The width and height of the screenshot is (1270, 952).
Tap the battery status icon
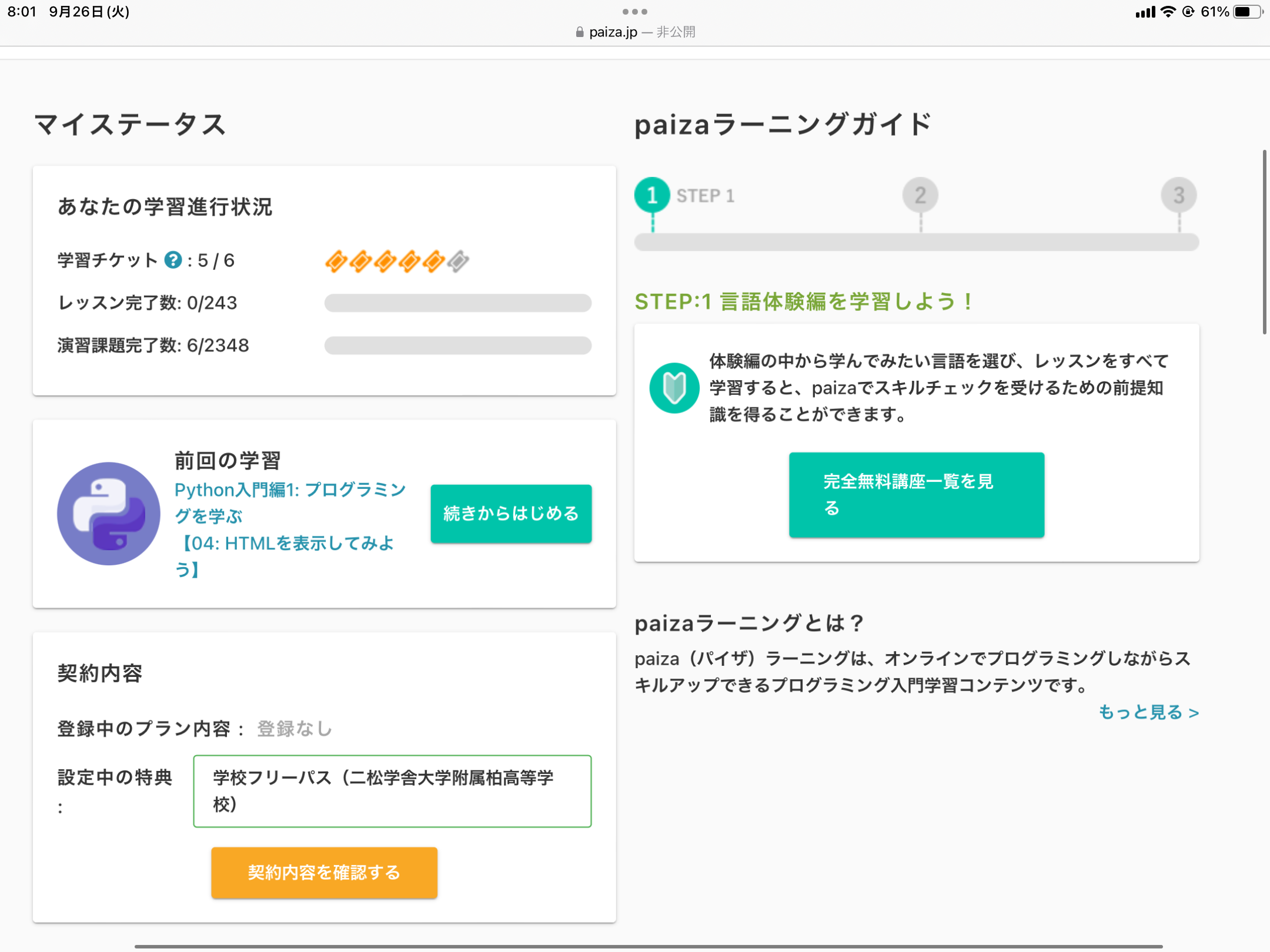1248,12
